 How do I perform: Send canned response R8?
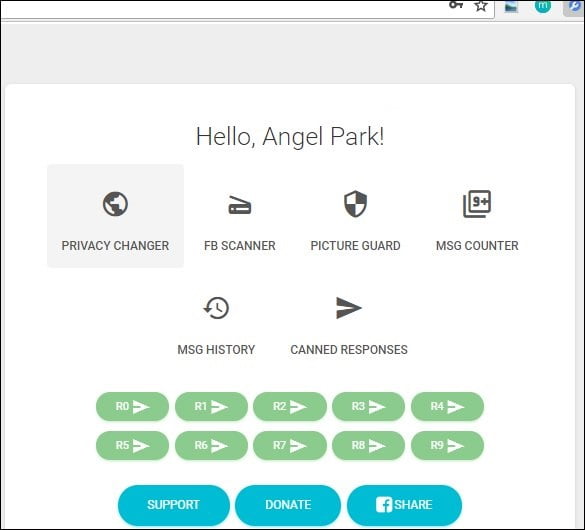(369, 445)
